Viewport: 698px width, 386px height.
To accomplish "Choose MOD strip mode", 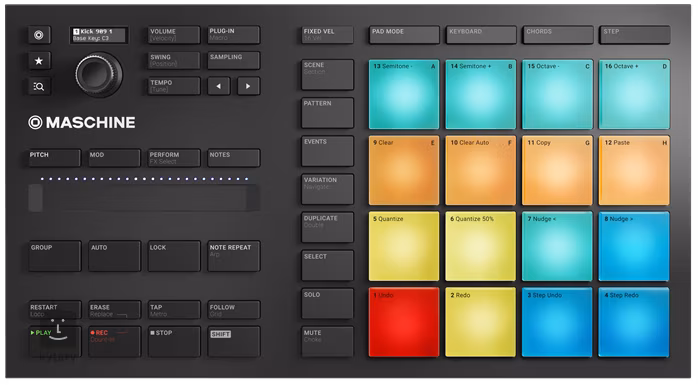I will tap(114, 158).
